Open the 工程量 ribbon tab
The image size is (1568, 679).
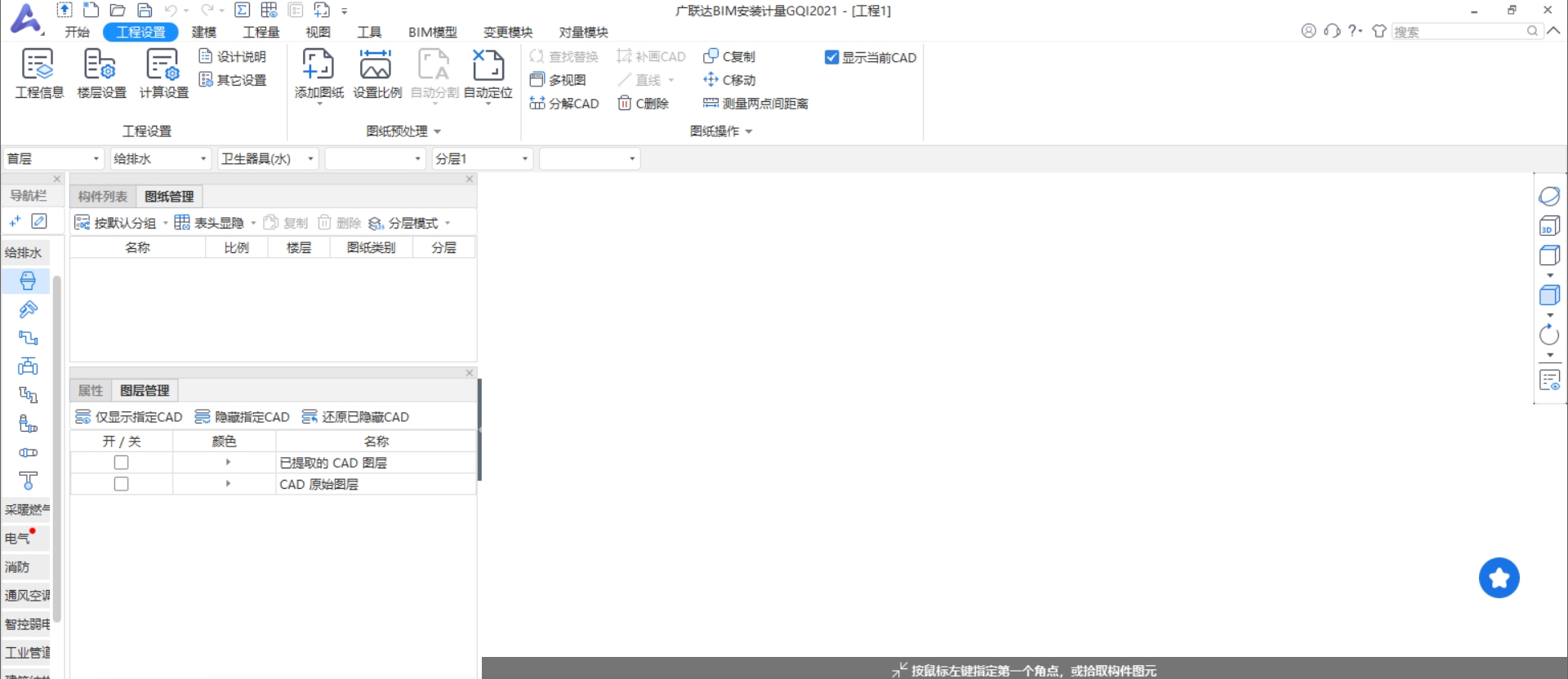point(261,32)
